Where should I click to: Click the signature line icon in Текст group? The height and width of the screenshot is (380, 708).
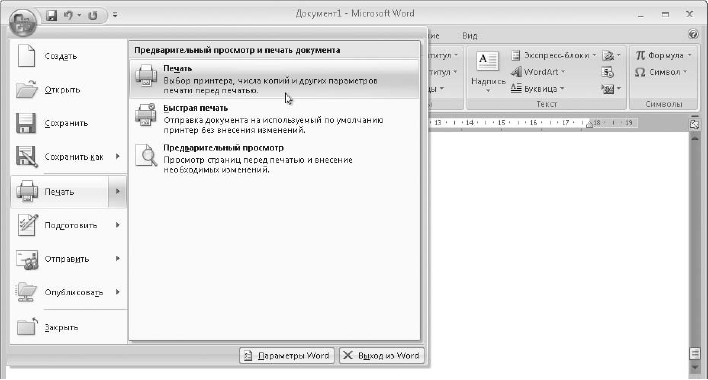pos(611,56)
